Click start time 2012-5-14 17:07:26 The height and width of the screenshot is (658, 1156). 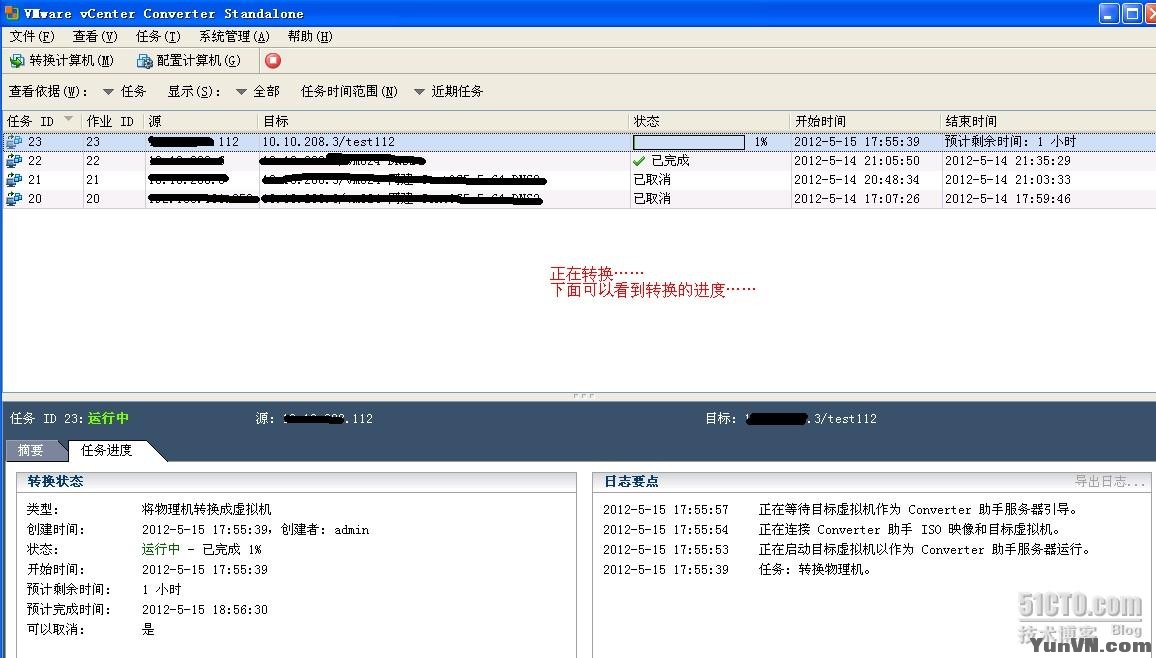[857, 199]
